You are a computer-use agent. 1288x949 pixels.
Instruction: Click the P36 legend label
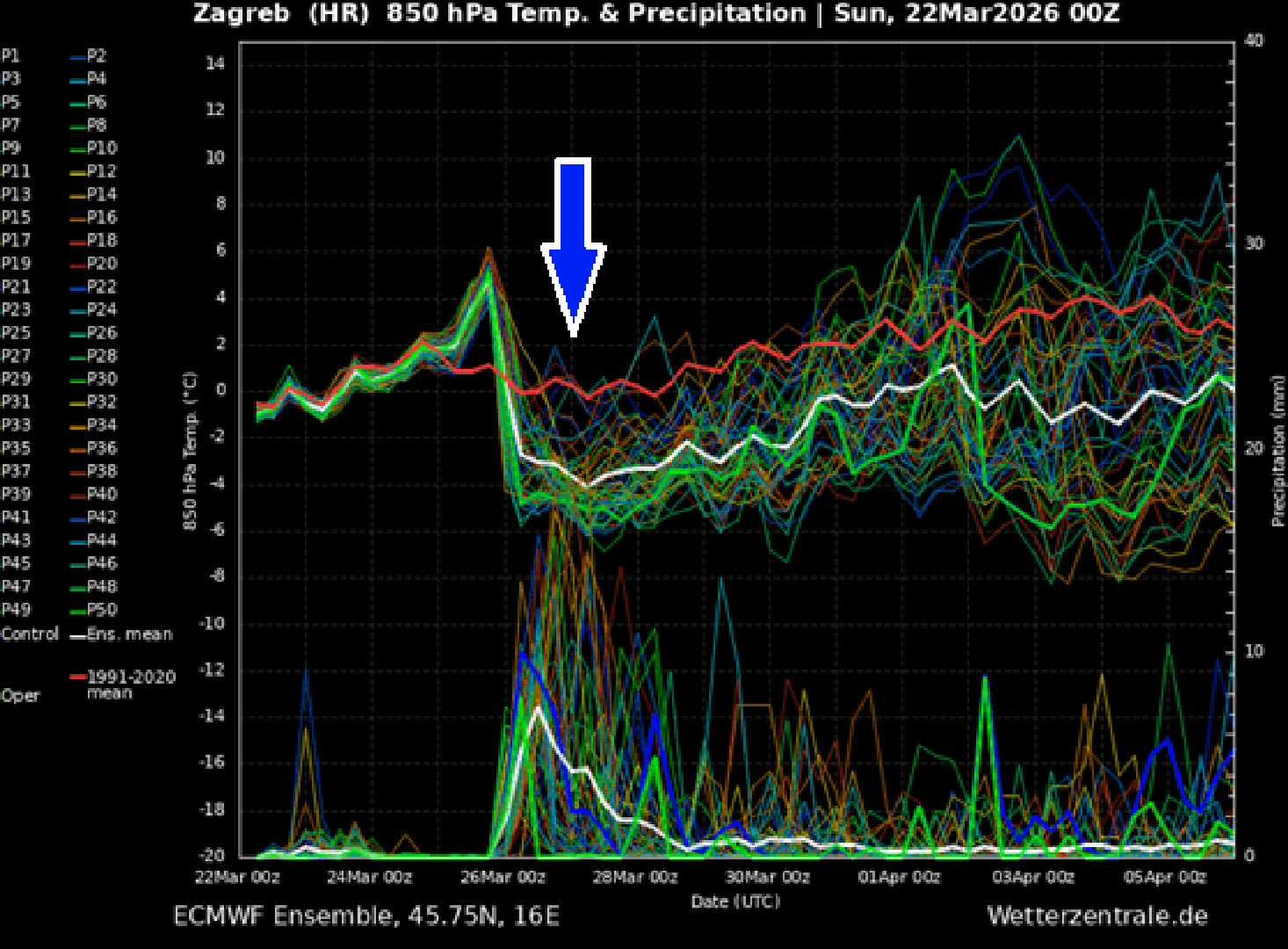pyautogui.click(x=102, y=448)
